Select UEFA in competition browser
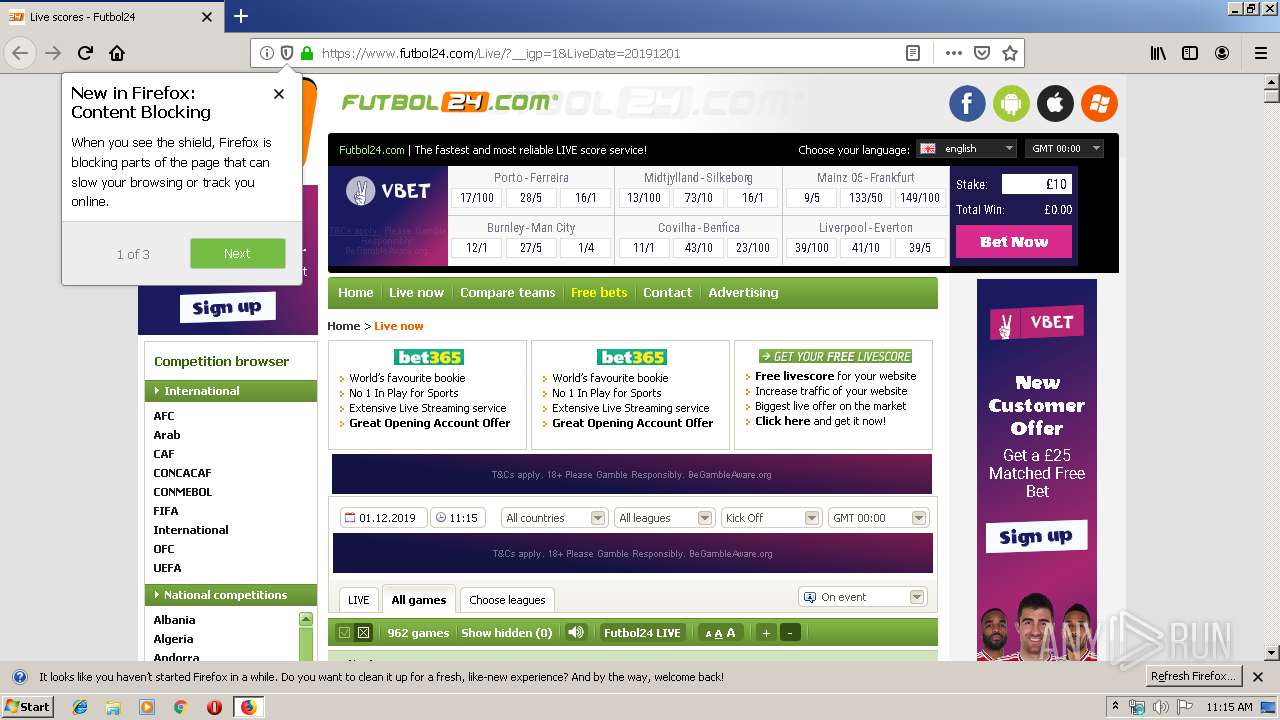Screen dimensions: 1280x720 point(167,568)
